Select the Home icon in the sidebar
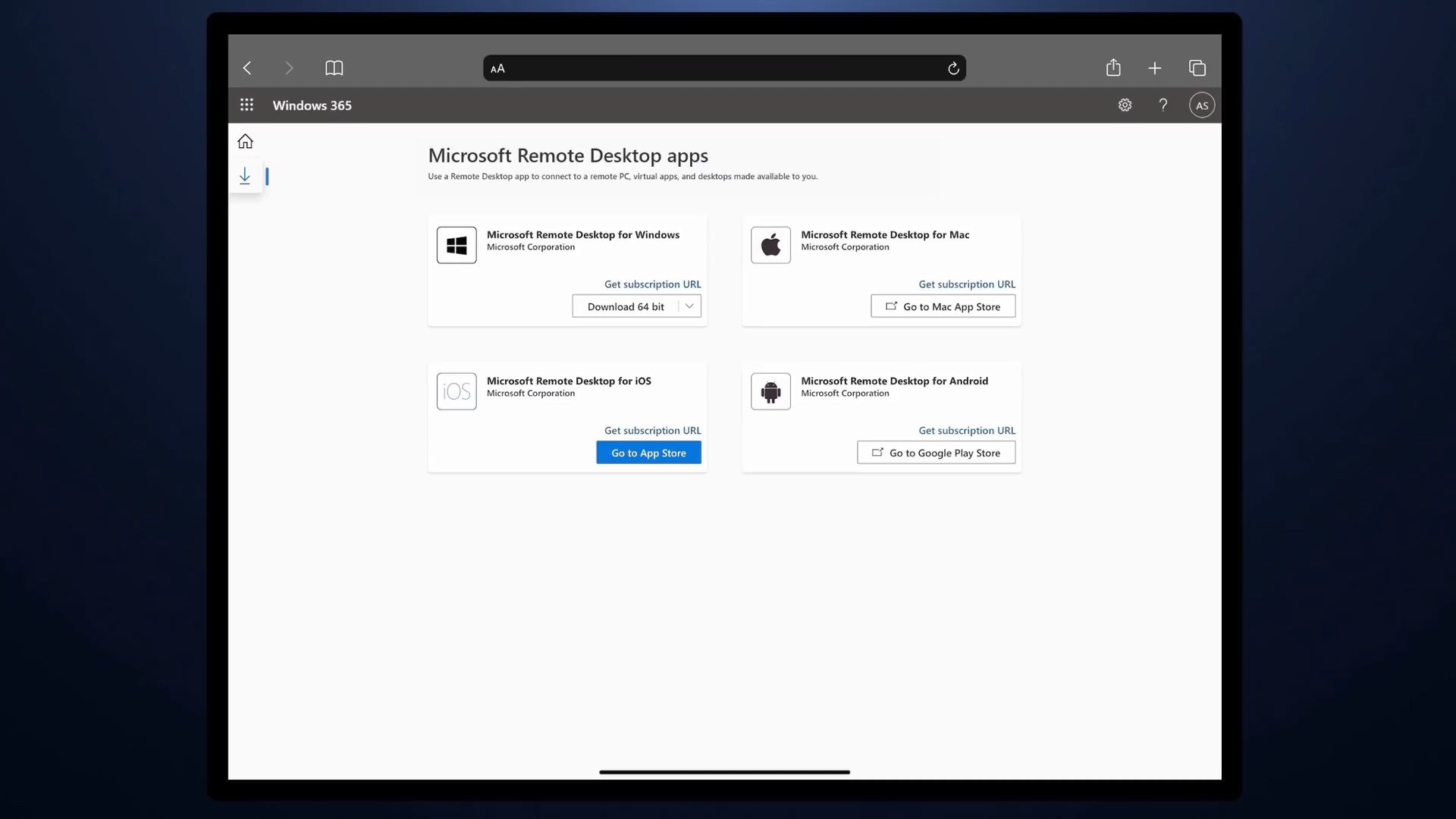The height and width of the screenshot is (819, 1456). coord(245,141)
